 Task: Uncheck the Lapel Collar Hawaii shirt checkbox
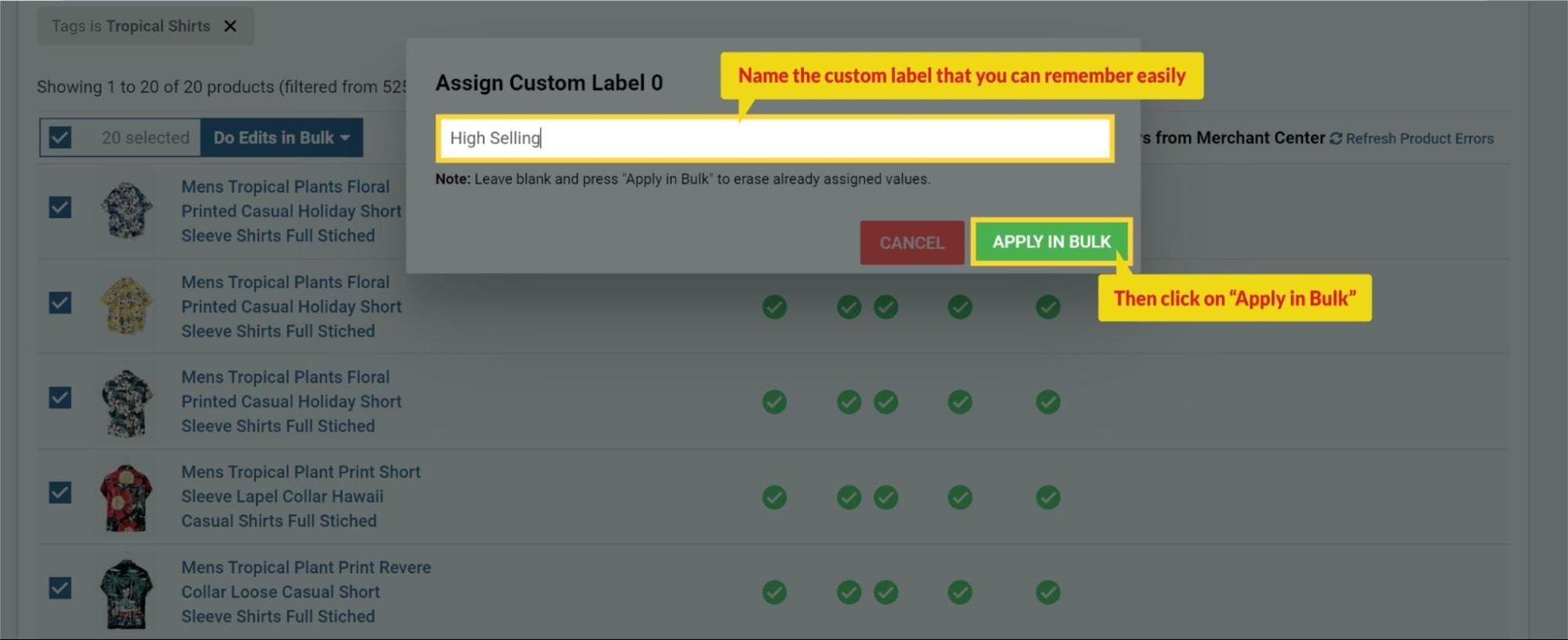pos(60,493)
